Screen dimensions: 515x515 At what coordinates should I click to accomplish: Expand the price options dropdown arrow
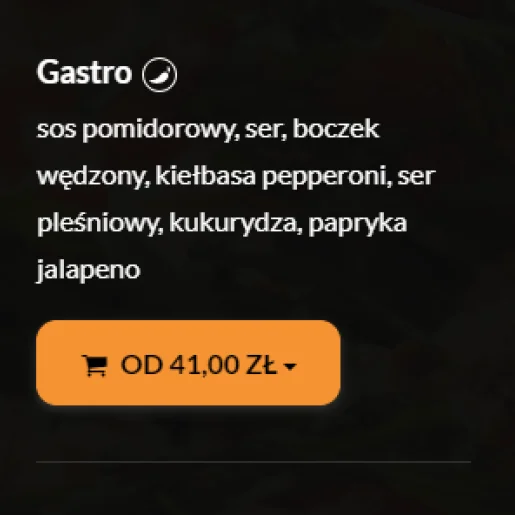click(290, 367)
